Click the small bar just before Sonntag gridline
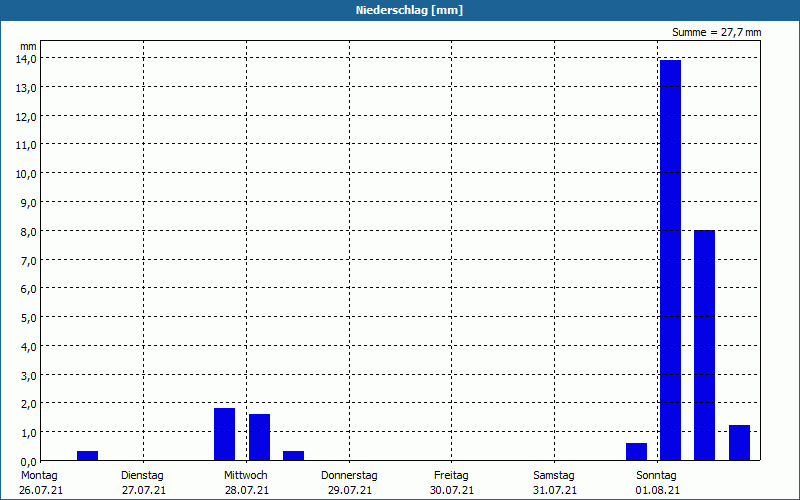The height and width of the screenshot is (500, 800). click(x=636, y=452)
